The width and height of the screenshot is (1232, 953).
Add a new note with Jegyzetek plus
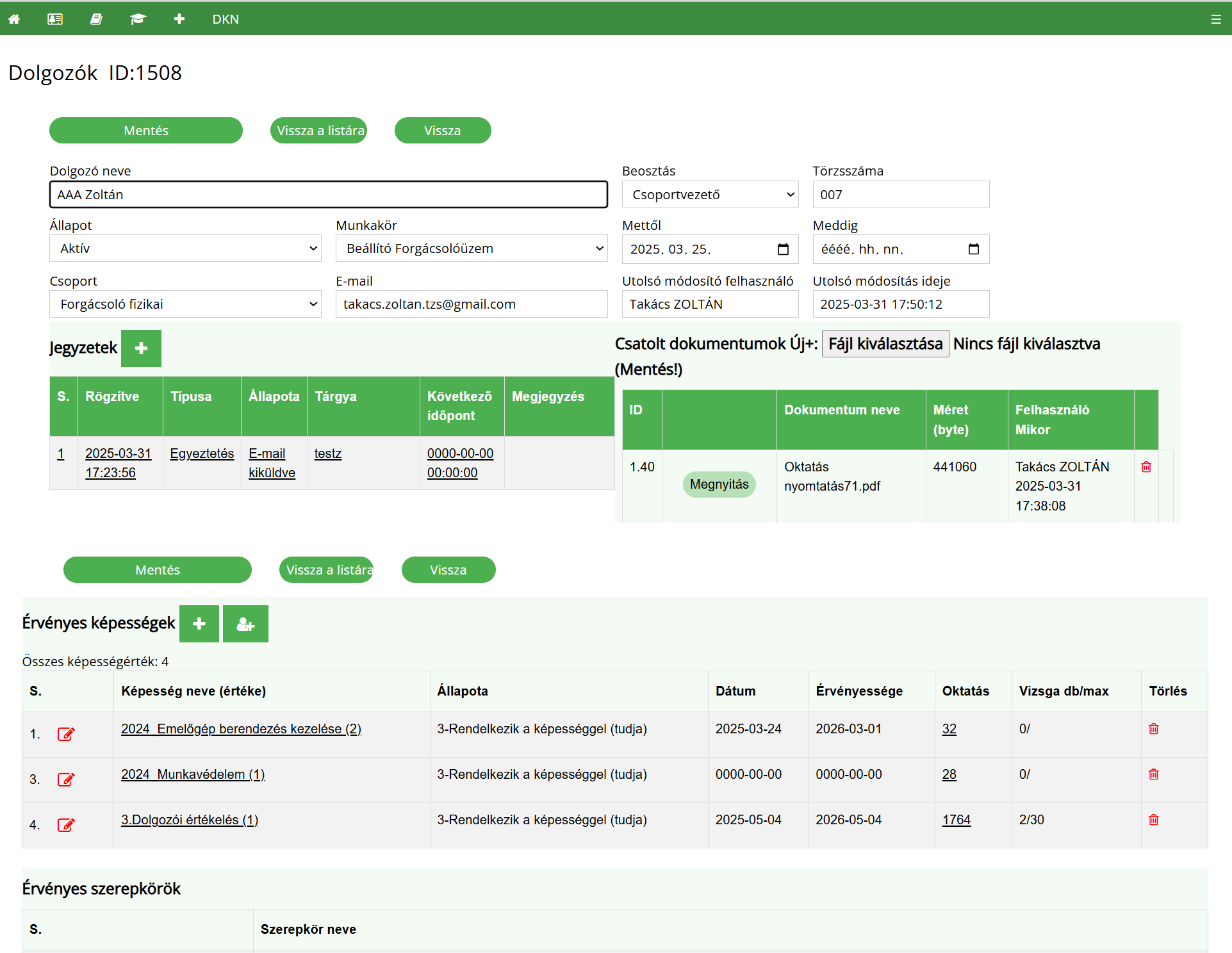[141, 348]
